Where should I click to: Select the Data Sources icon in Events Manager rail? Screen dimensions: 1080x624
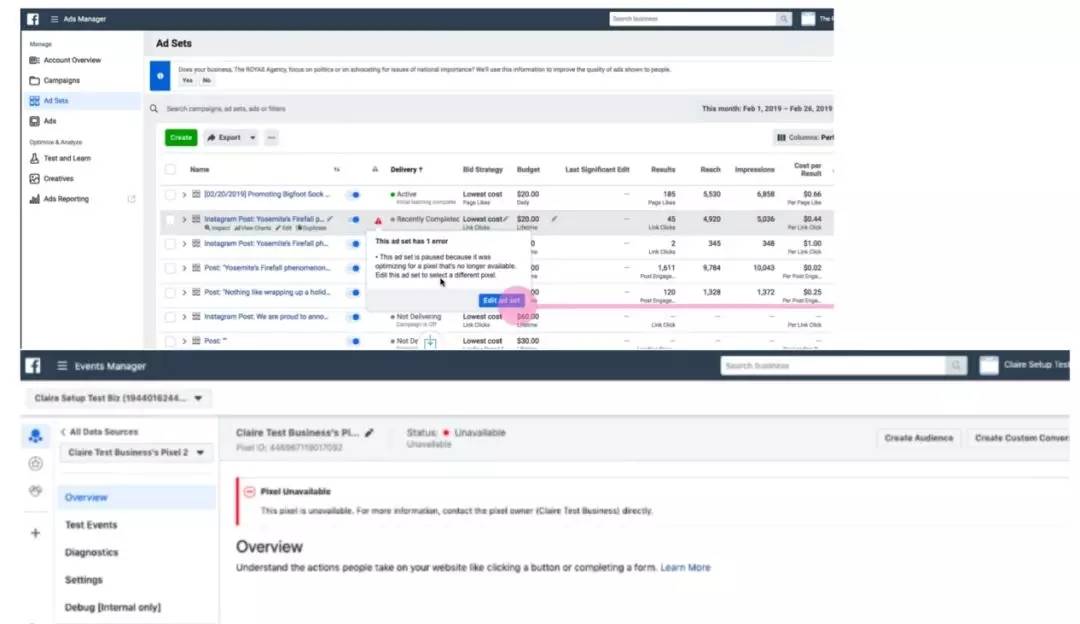35,436
